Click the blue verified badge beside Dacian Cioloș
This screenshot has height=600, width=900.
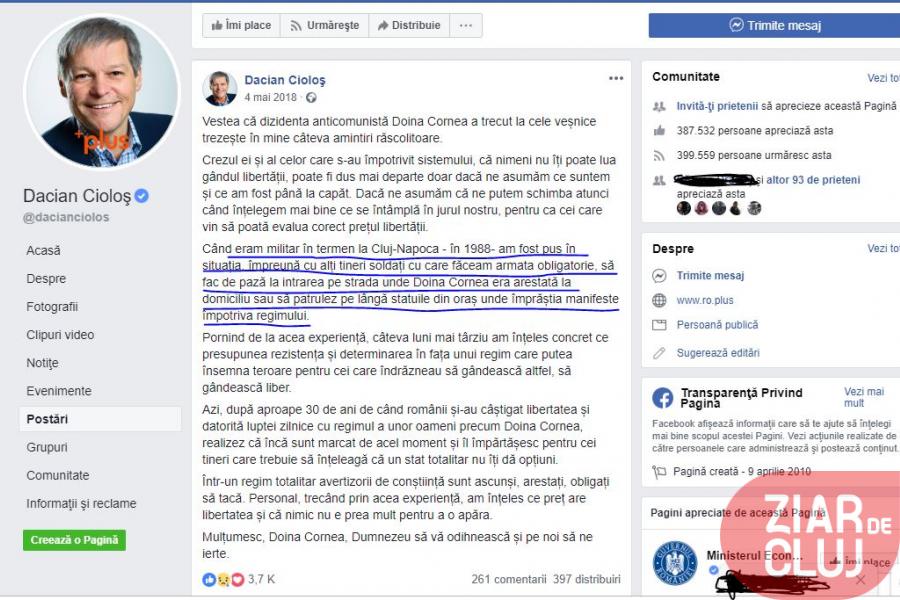(142, 196)
